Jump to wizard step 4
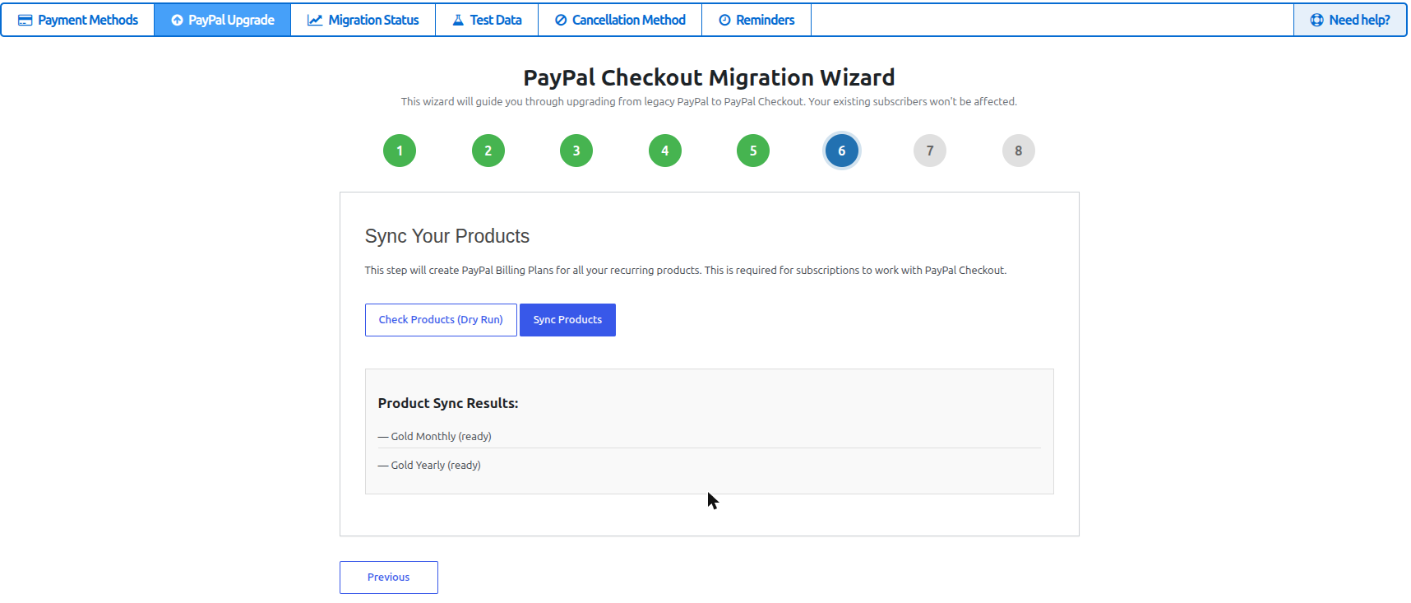Viewport: 1411px width, 603px height. (x=665, y=151)
